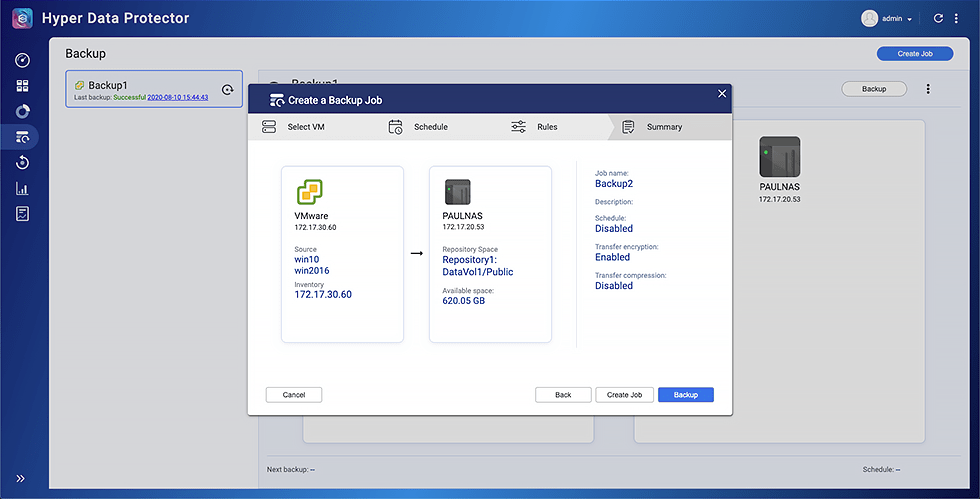Click the job name Backup2

614,184
